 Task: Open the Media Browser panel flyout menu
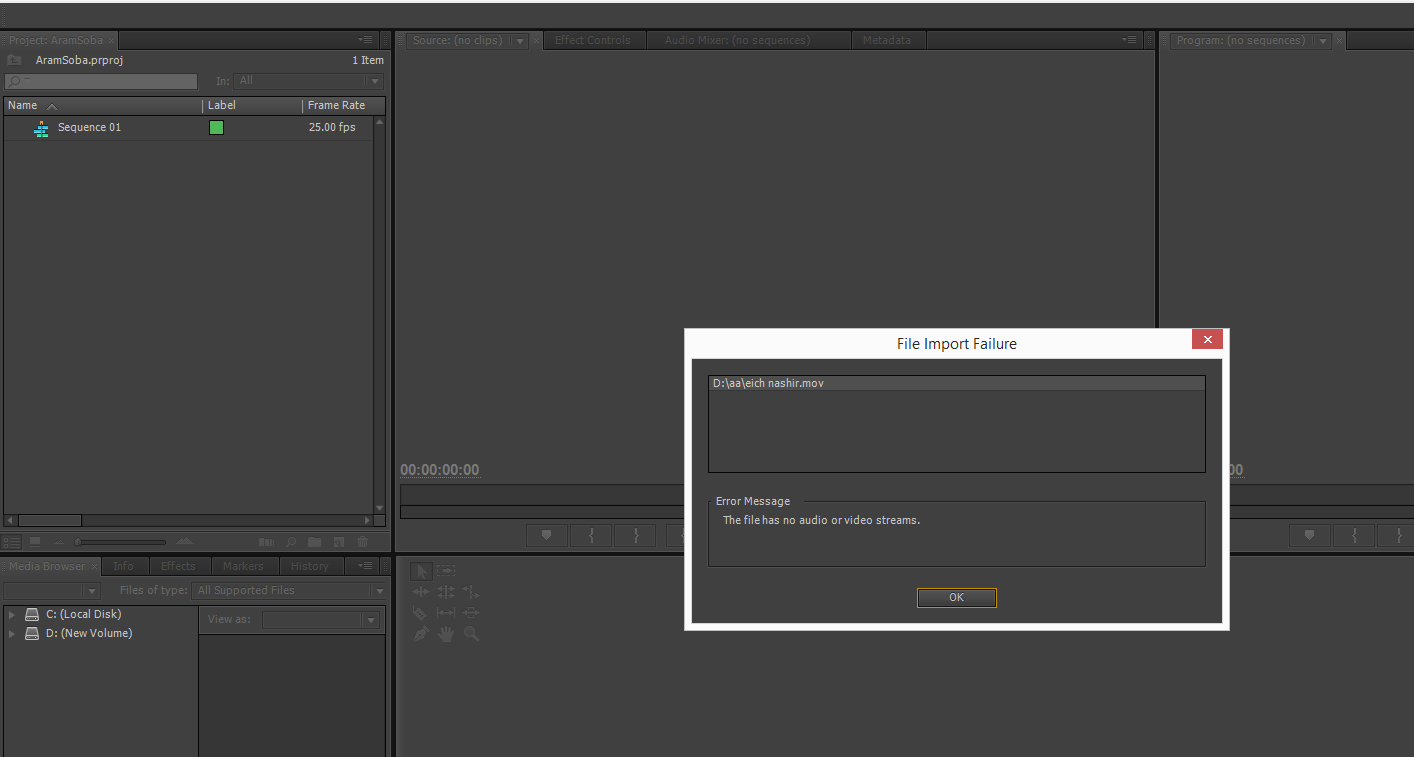365,566
